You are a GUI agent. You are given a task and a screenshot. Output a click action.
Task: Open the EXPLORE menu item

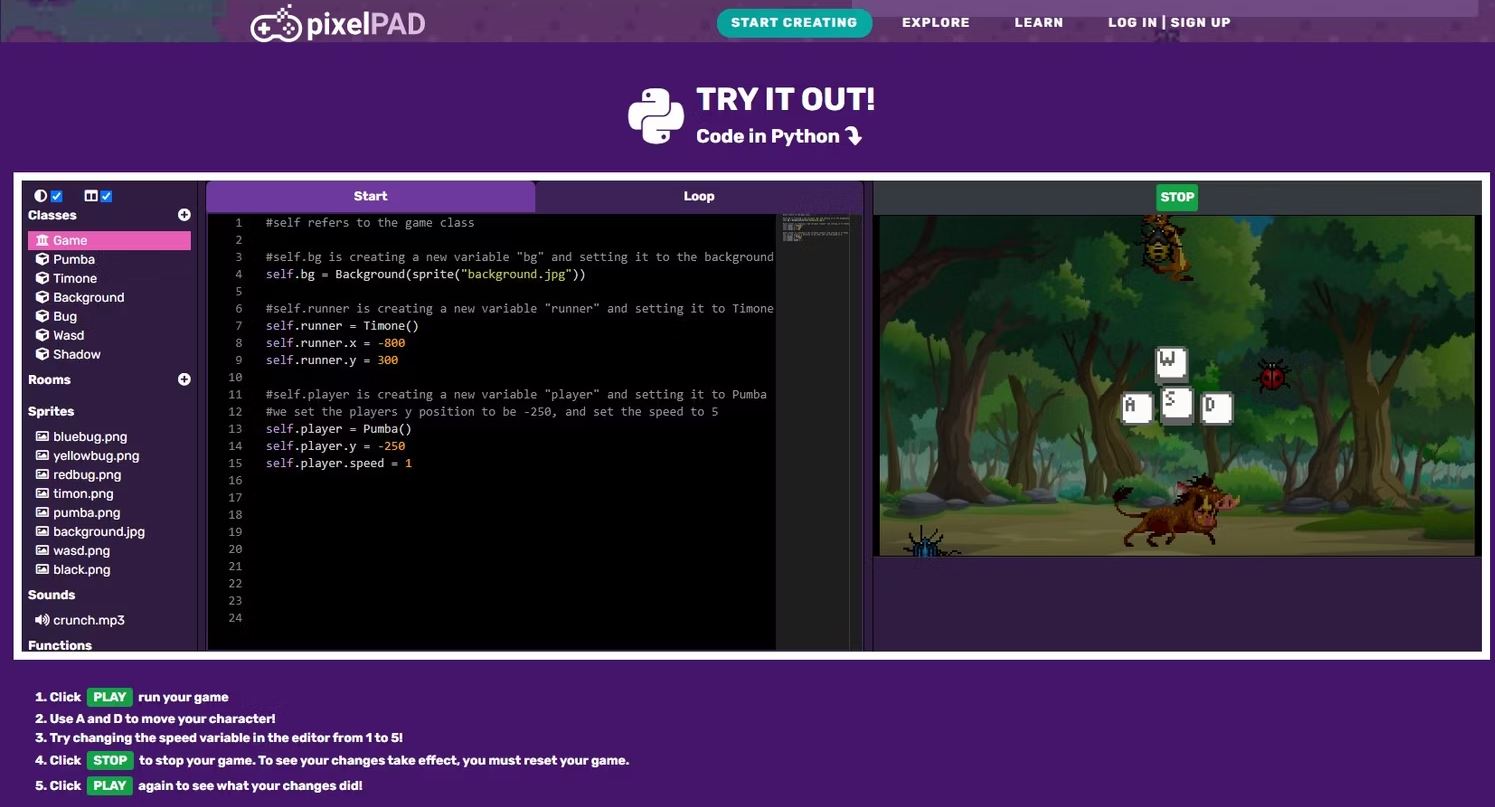point(936,23)
